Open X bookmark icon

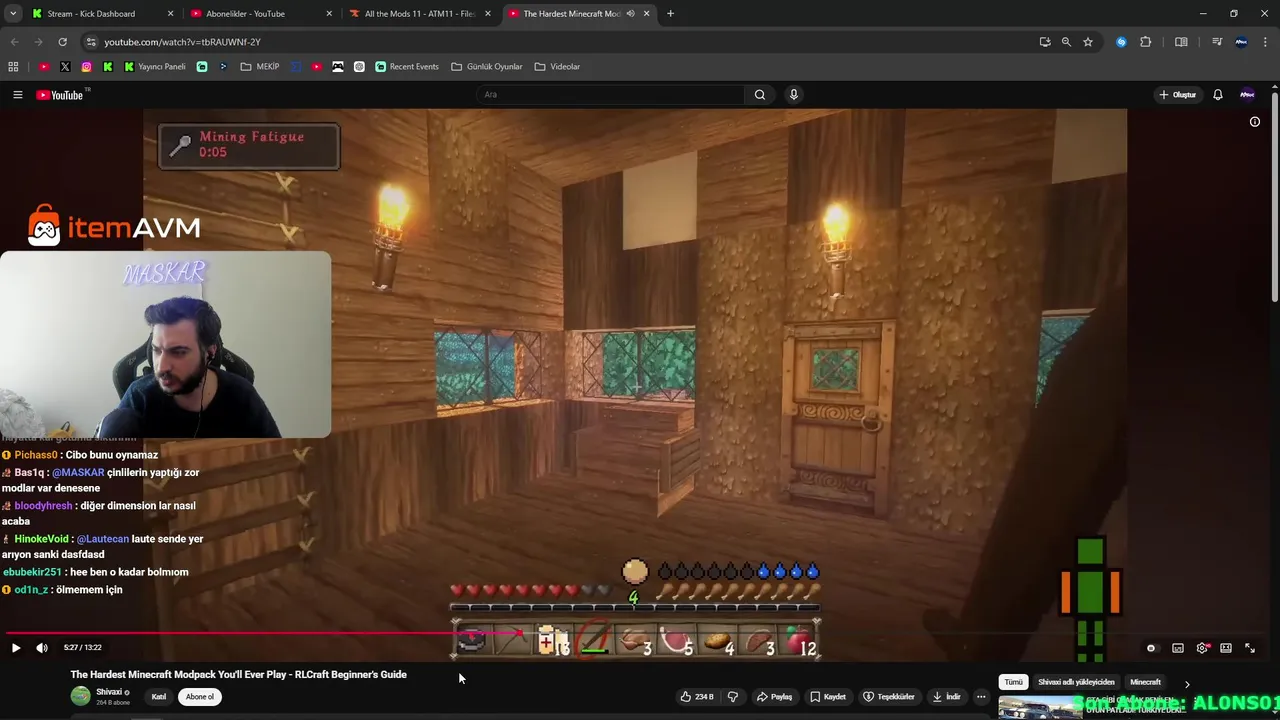tap(65, 67)
